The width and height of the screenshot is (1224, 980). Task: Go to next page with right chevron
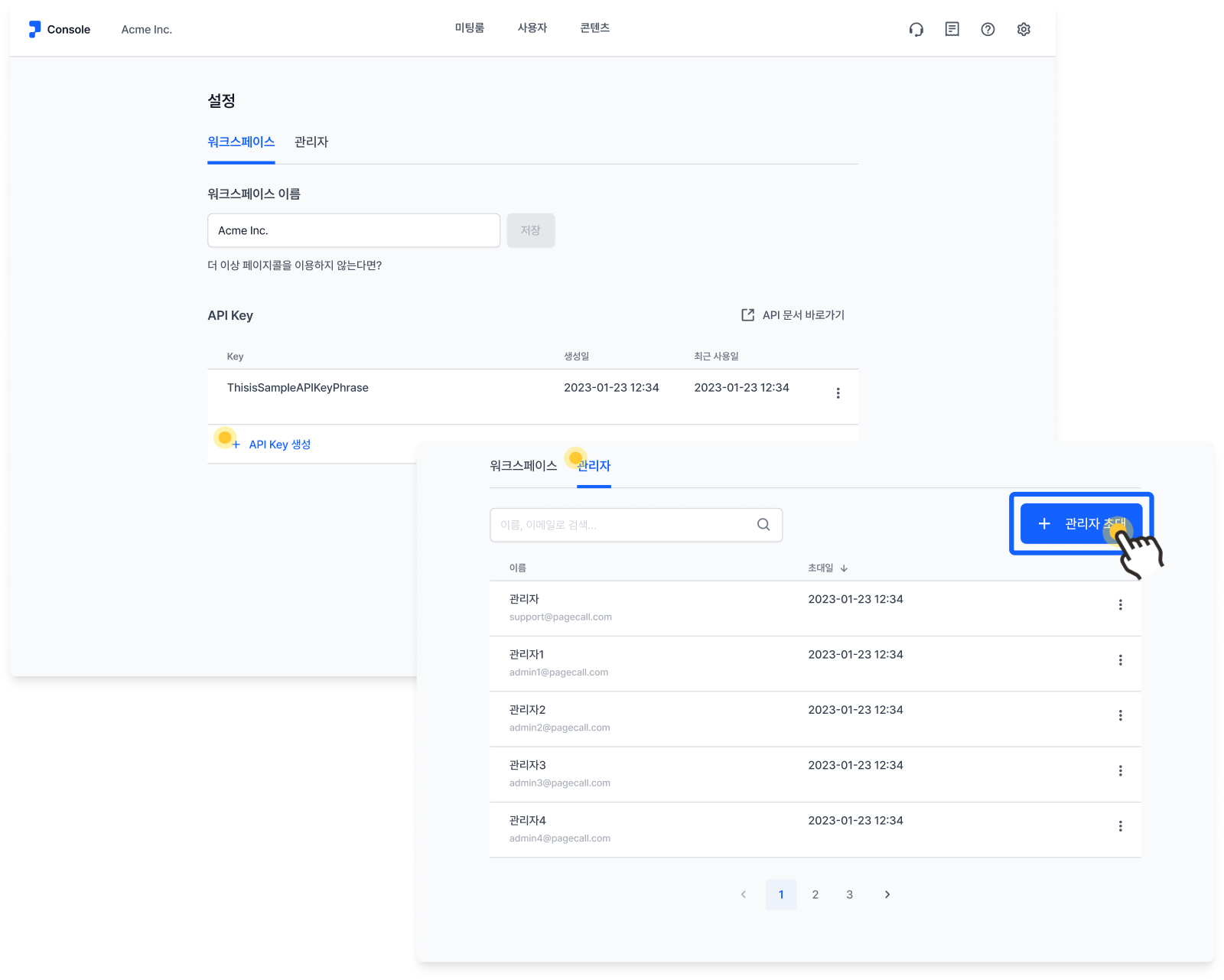(x=887, y=894)
